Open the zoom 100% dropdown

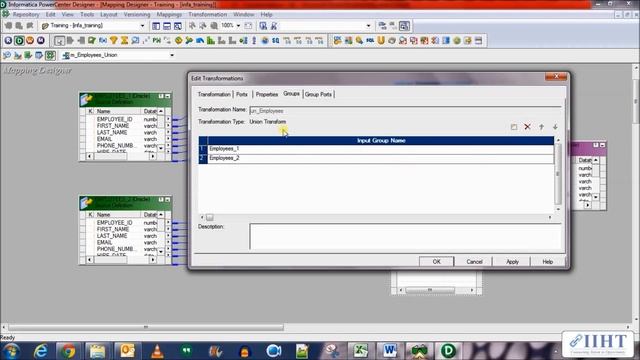(x=238, y=25)
